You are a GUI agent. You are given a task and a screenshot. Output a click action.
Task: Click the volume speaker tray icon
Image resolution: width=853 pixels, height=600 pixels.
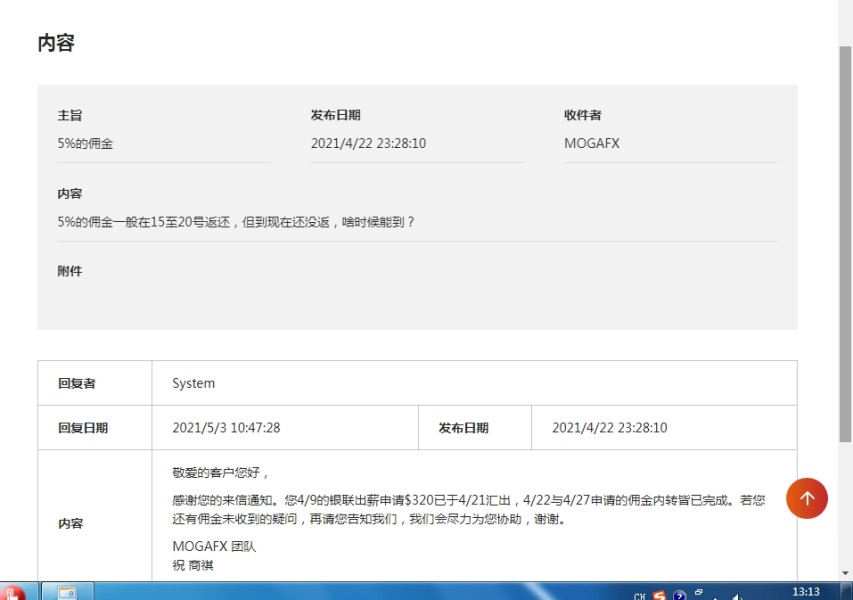pyautogui.click(x=737, y=597)
